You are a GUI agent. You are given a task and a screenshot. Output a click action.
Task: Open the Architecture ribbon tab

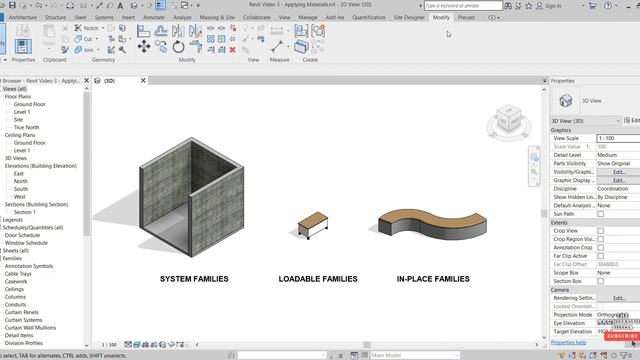point(22,18)
